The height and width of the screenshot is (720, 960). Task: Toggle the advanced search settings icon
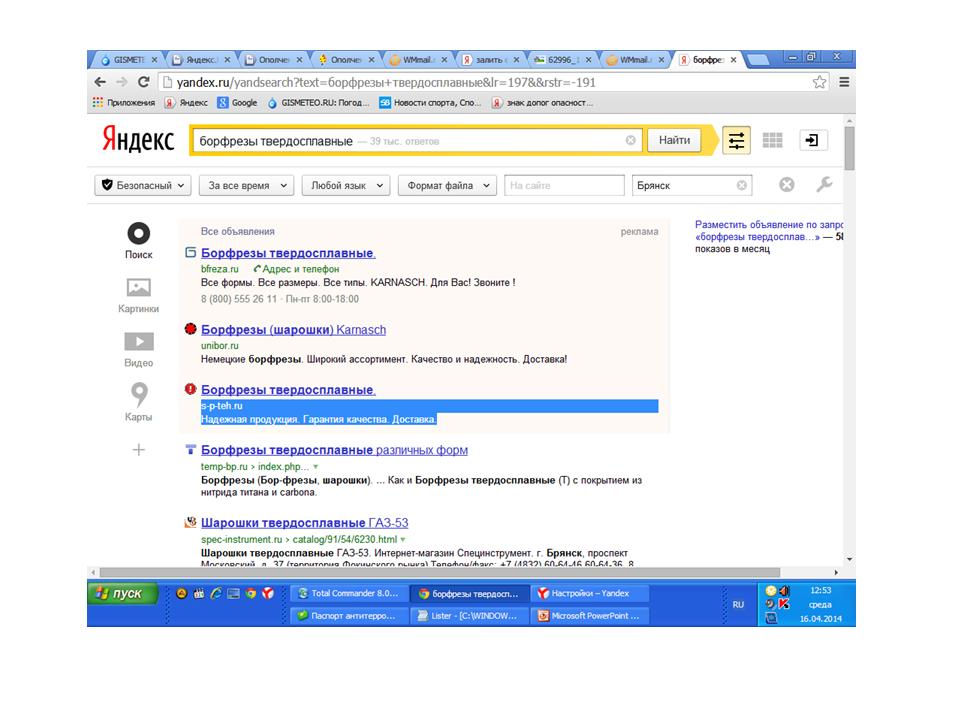[736, 140]
